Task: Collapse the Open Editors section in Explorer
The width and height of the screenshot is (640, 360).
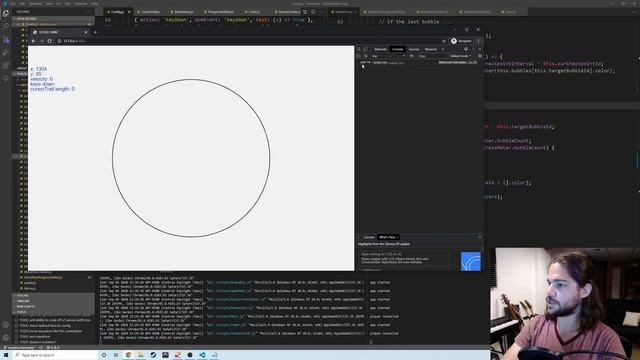Action: coord(53,19)
